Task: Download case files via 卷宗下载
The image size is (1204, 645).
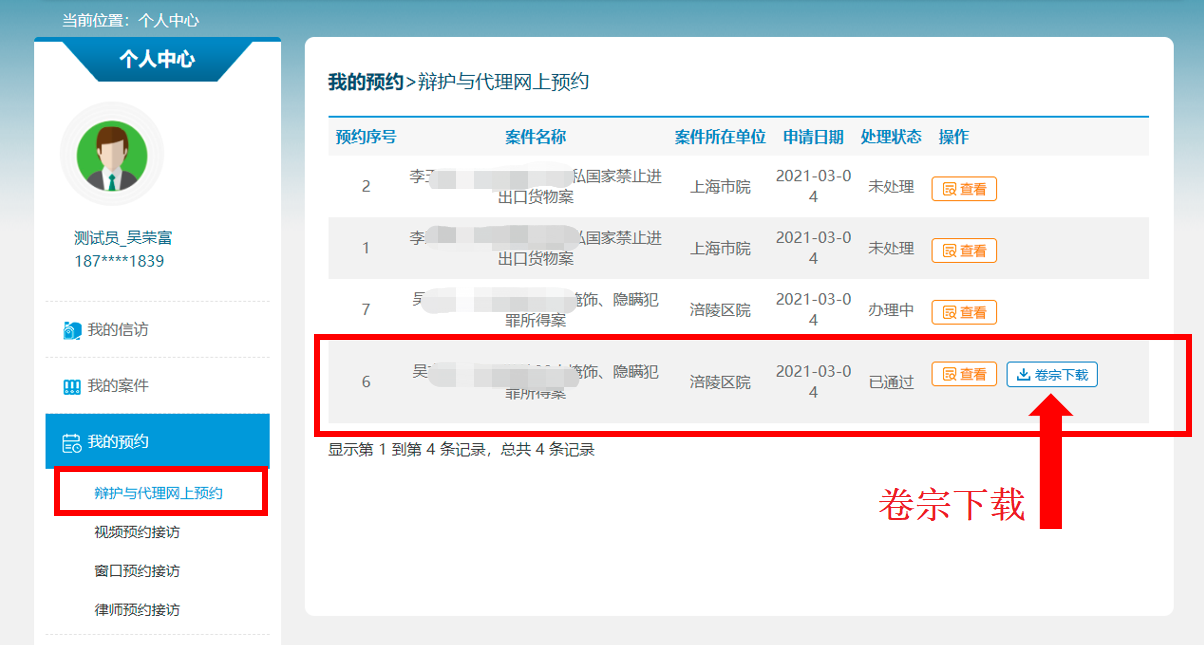Action: [x=1052, y=375]
